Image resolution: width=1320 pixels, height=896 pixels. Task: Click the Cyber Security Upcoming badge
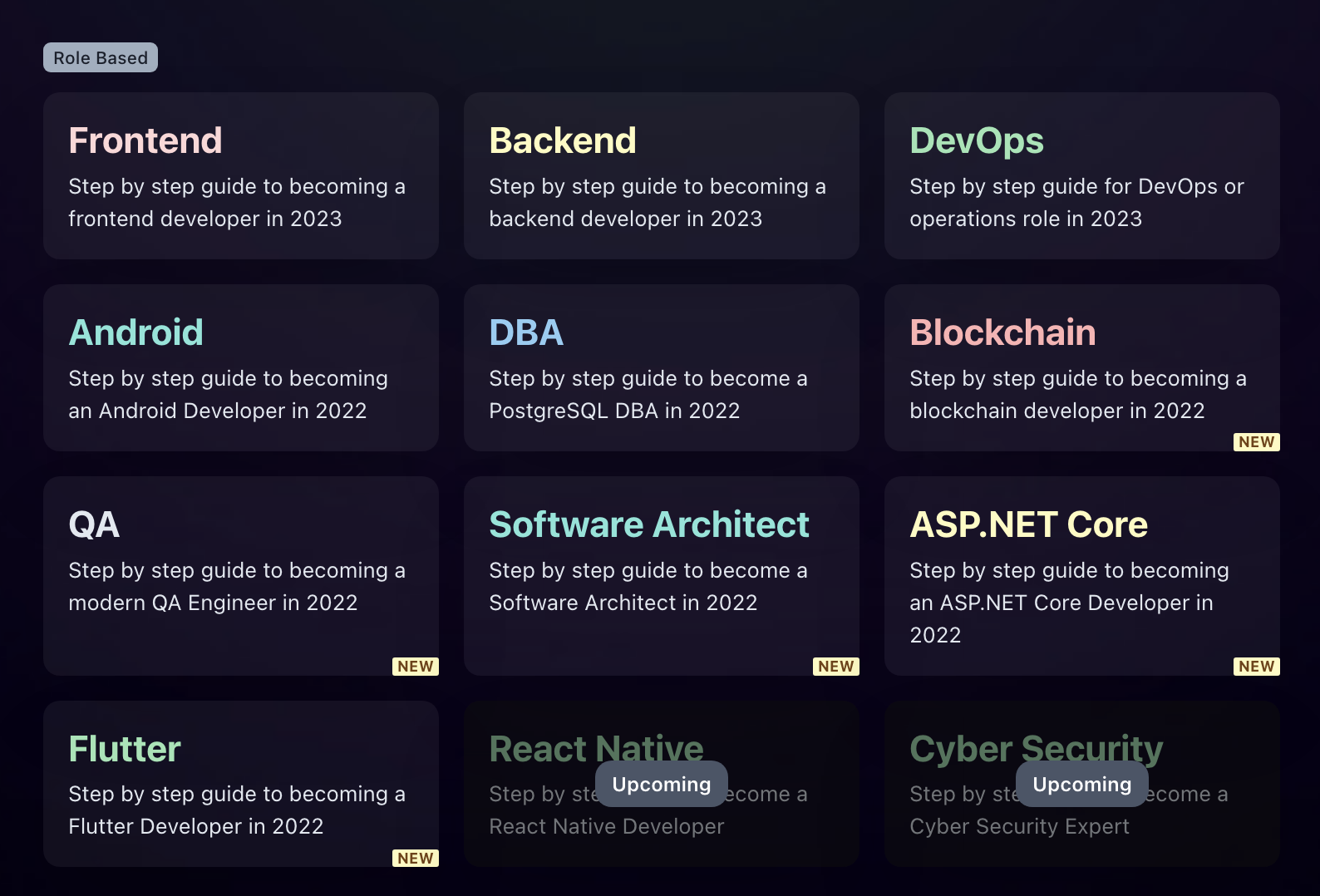[1082, 784]
